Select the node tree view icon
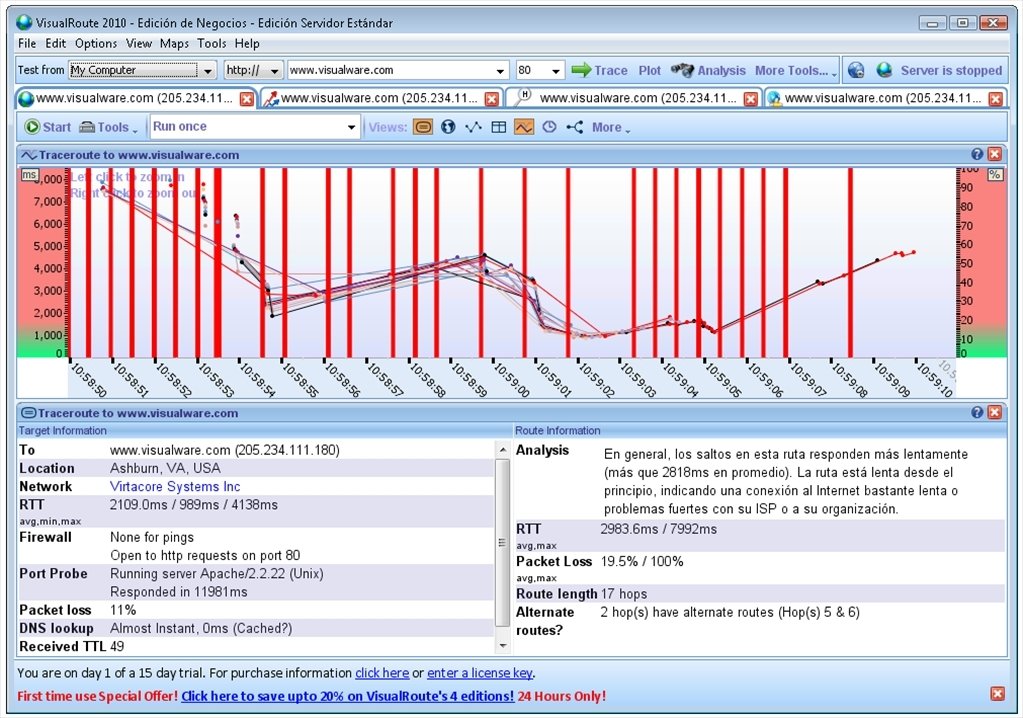Viewport: 1023px width, 718px height. (575, 127)
